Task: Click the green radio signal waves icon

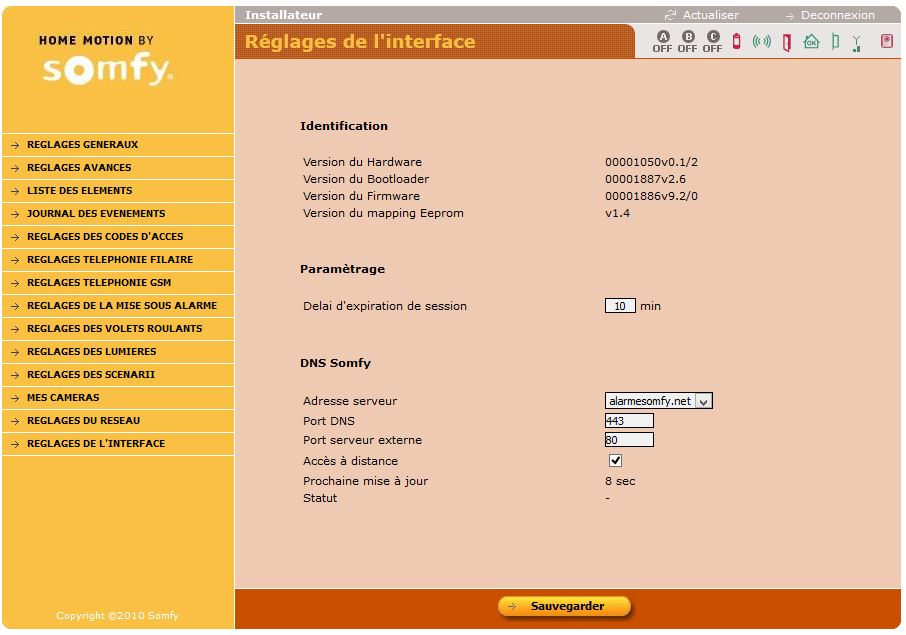Action: [762, 41]
